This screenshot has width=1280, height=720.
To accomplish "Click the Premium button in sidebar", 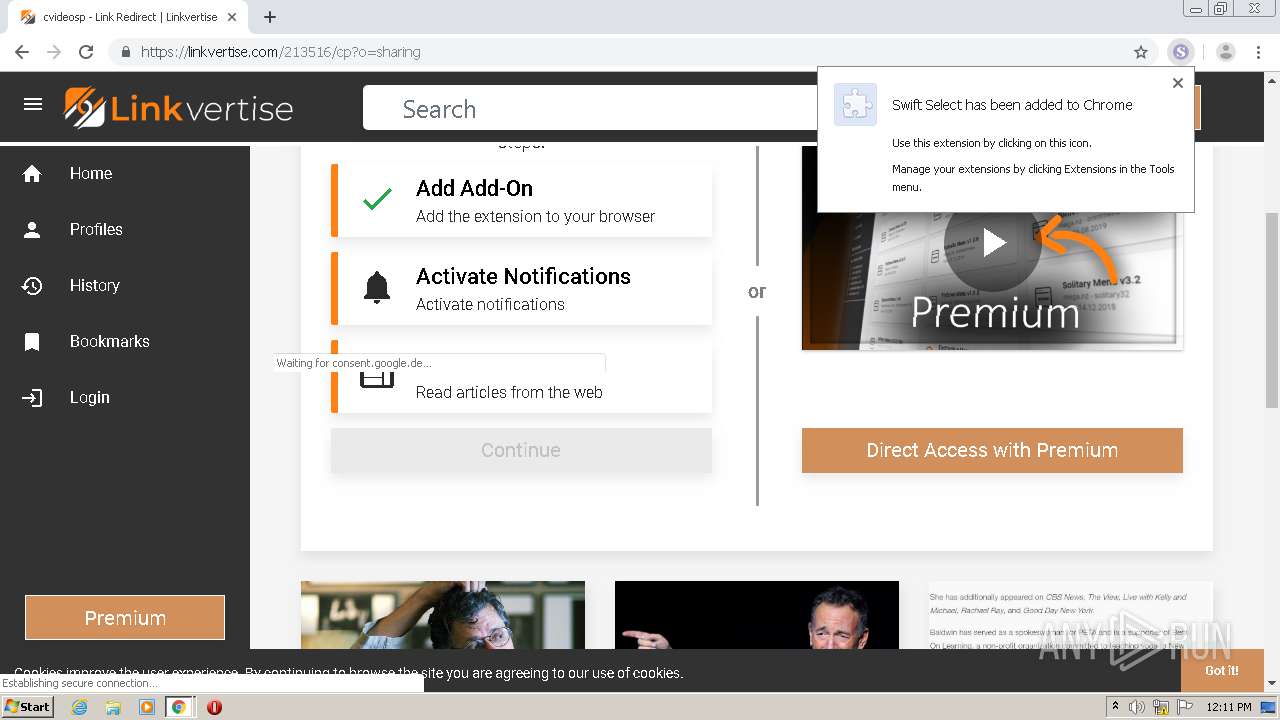I will tap(125, 618).
